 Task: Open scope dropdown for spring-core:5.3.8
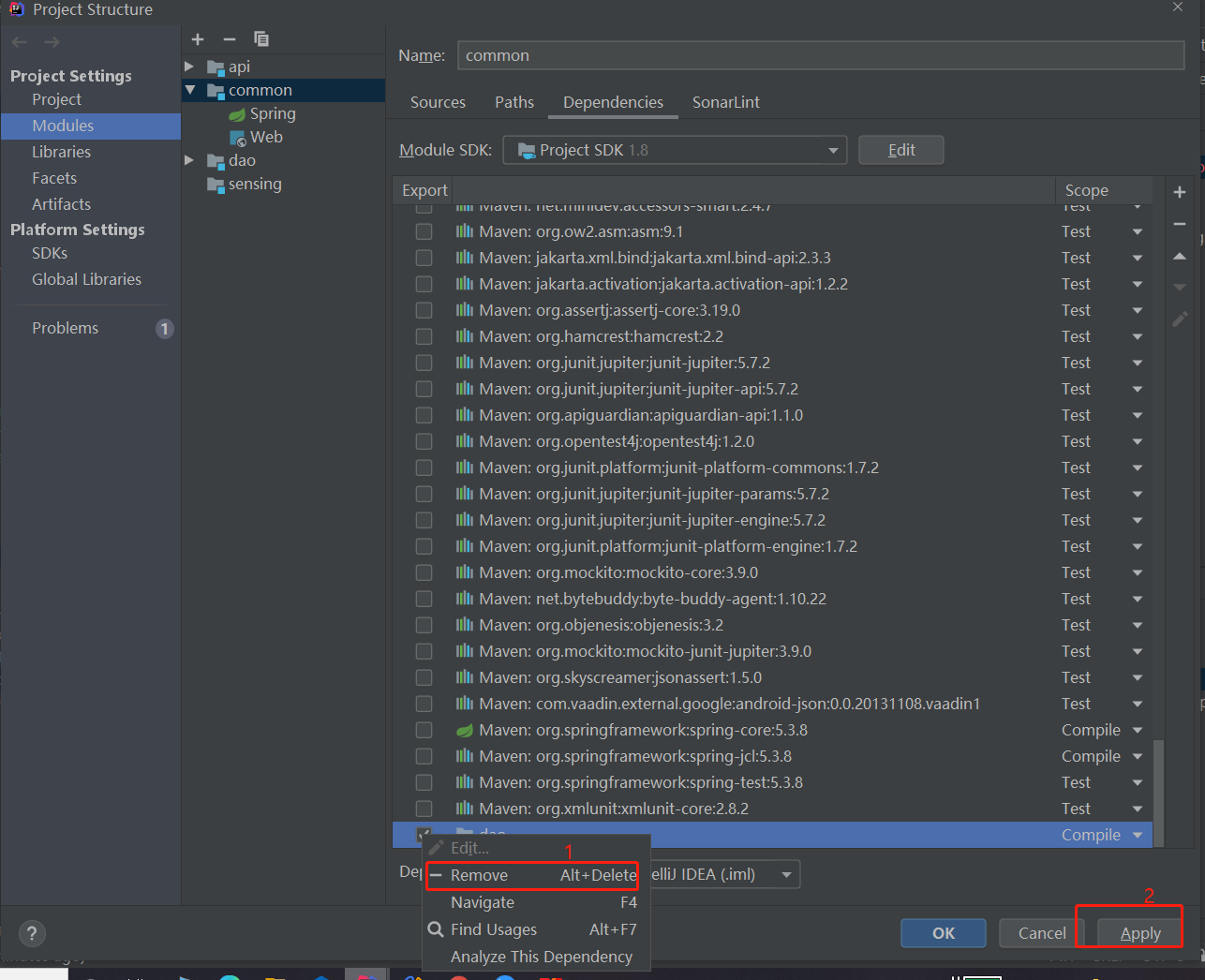point(1138,730)
